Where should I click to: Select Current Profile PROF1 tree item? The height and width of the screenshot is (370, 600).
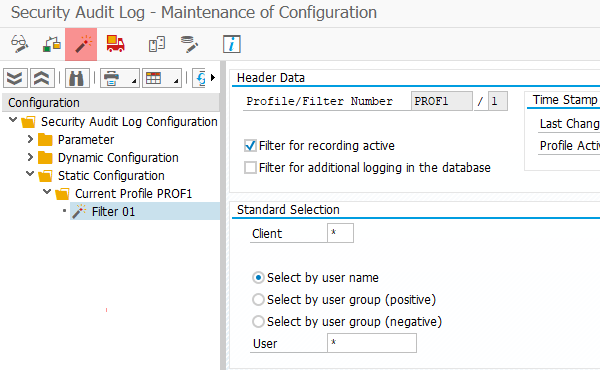pyautogui.click(x=134, y=194)
